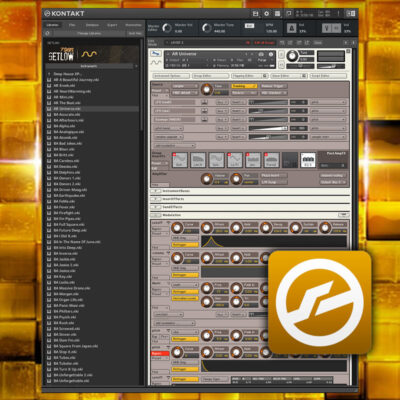Image resolution: width=400 pixels, height=400 pixels.
Task: Click the save icon in Kontakt header
Action: coord(255,14)
